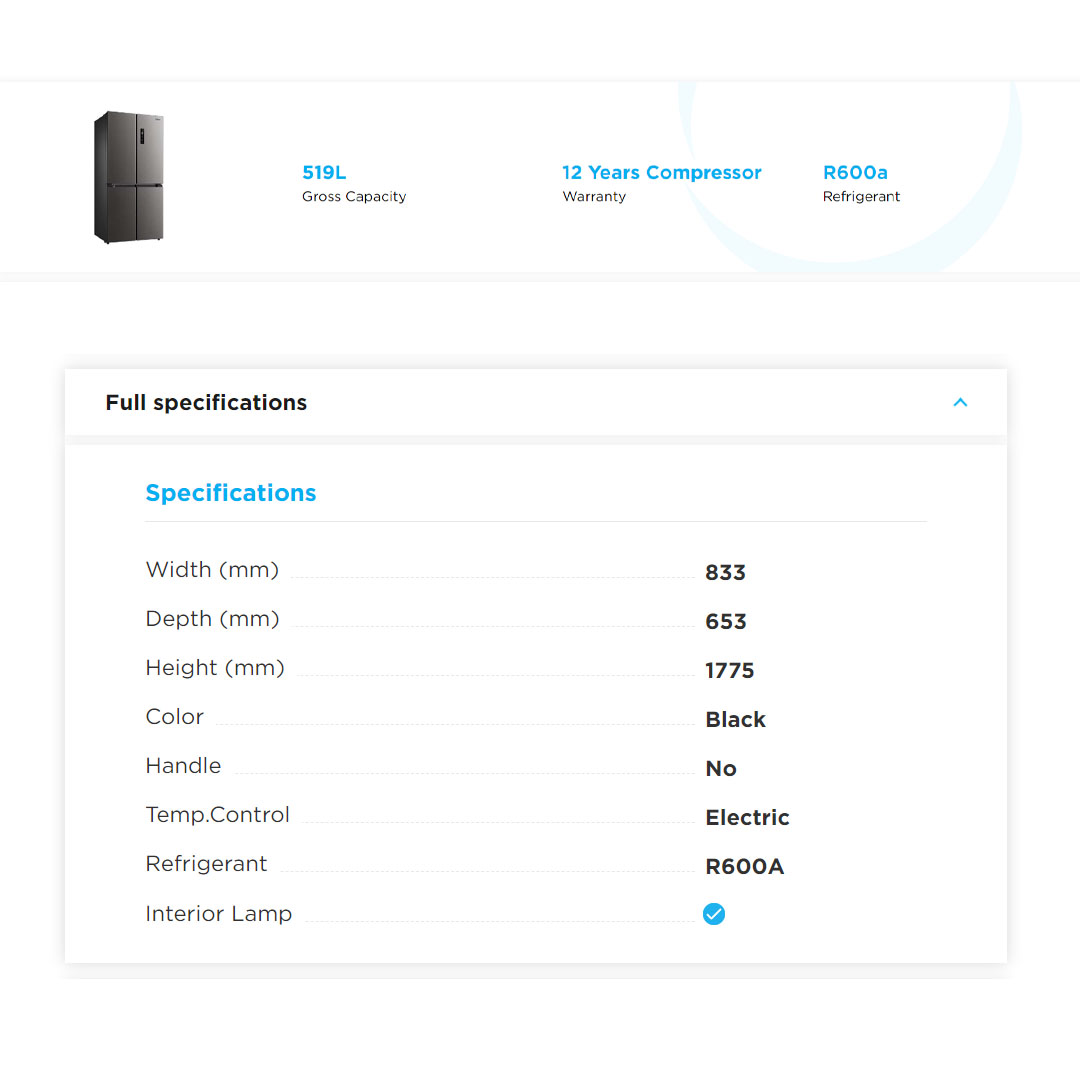This screenshot has width=1080, height=1080.
Task: Click the Full specifications header title
Action: point(206,403)
